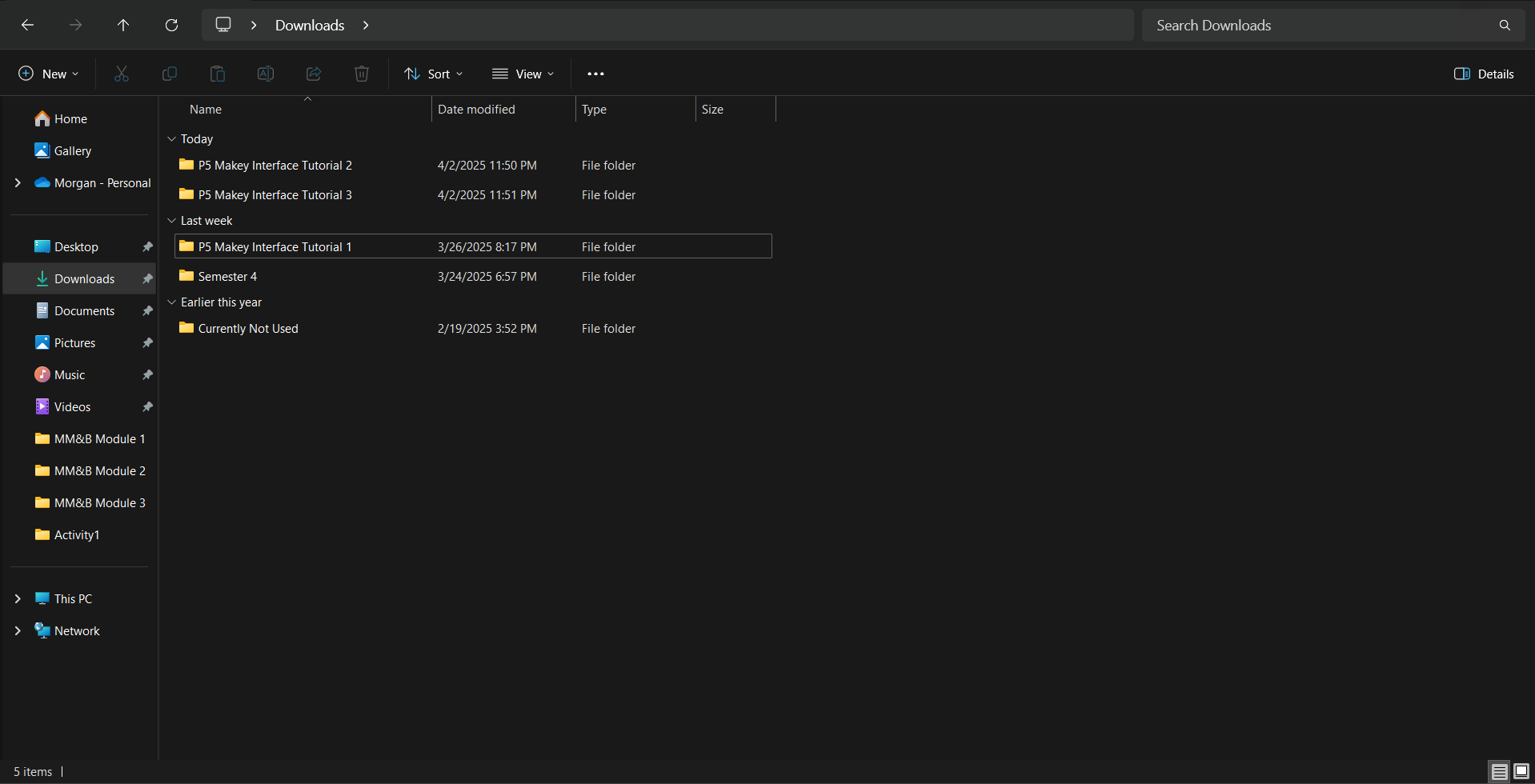Image resolution: width=1535 pixels, height=784 pixels.
Task: Toggle the Details pane
Action: [x=1484, y=74]
